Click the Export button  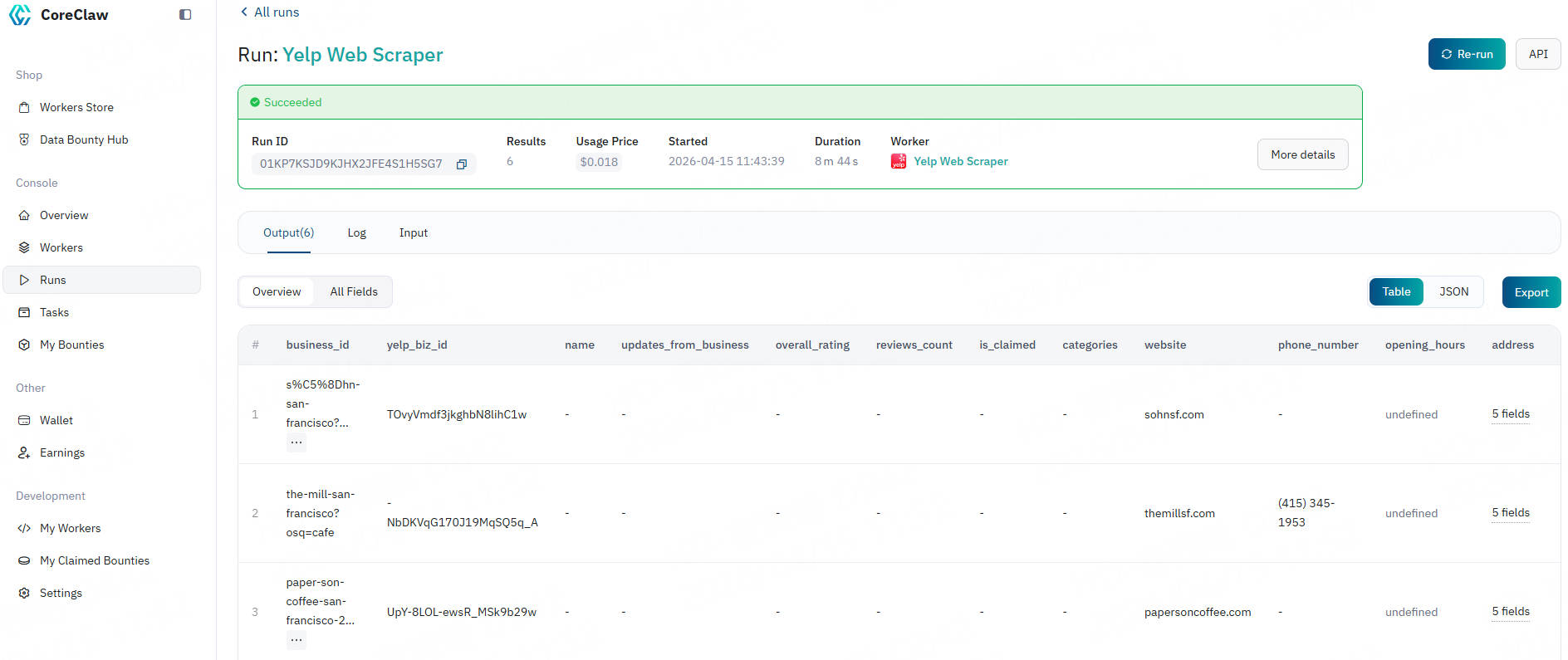click(x=1531, y=292)
